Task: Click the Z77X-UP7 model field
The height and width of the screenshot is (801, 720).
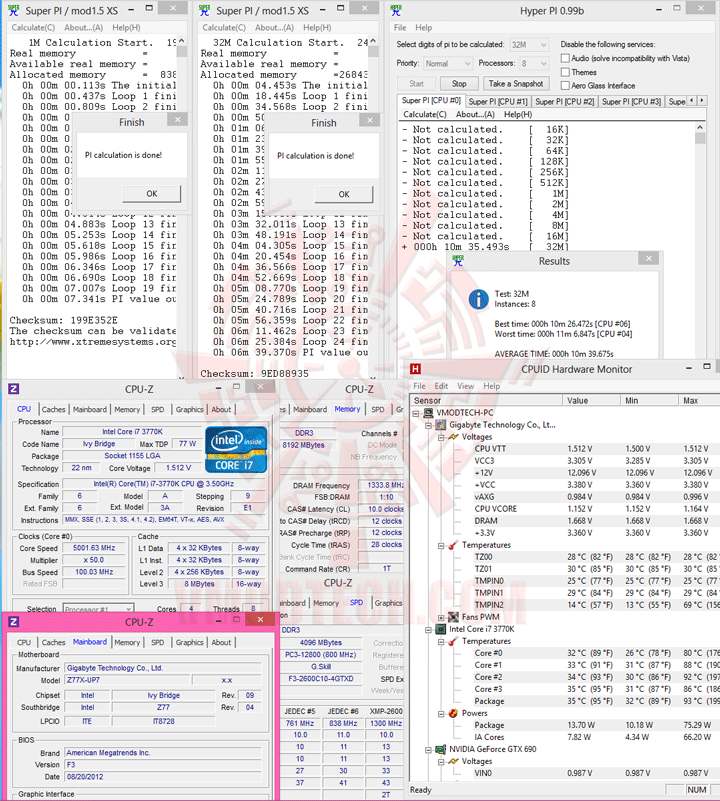Action: pyautogui.click(x=127, y=680)
